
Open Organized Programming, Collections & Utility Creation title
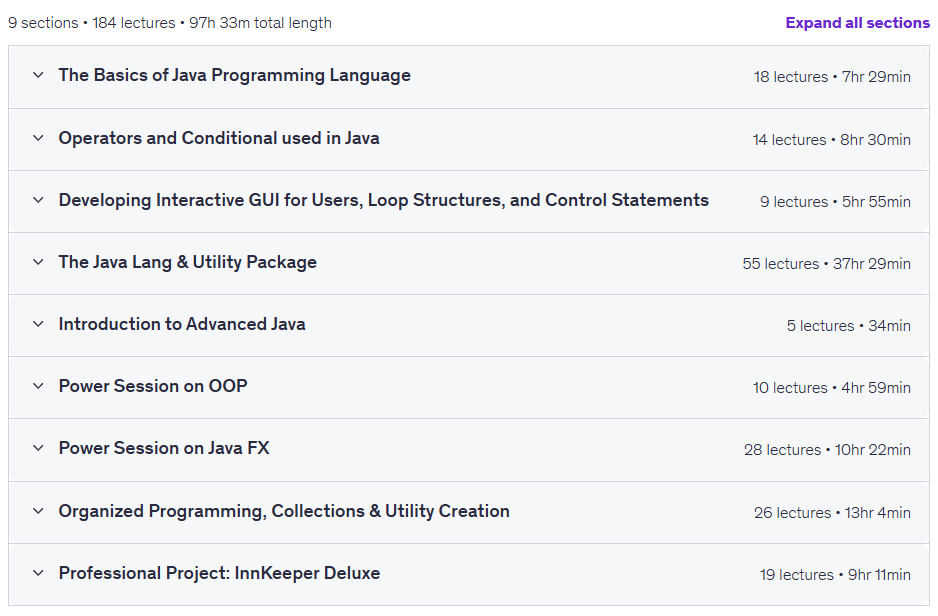click(284, 511)
